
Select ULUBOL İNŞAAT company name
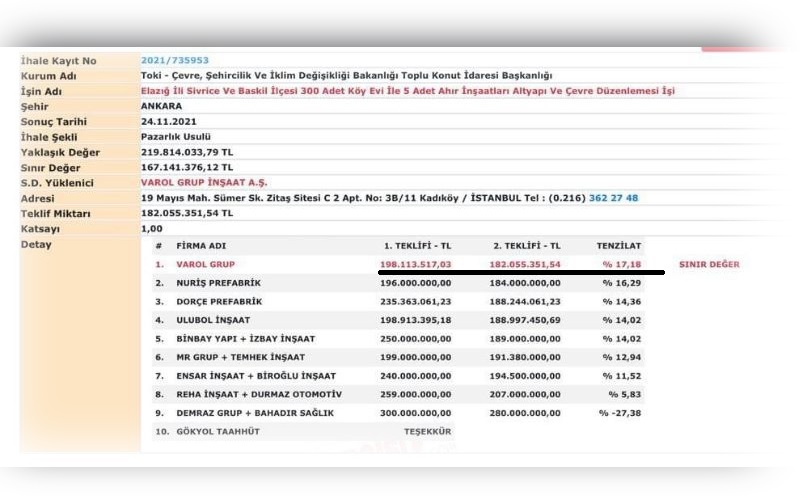213,320
